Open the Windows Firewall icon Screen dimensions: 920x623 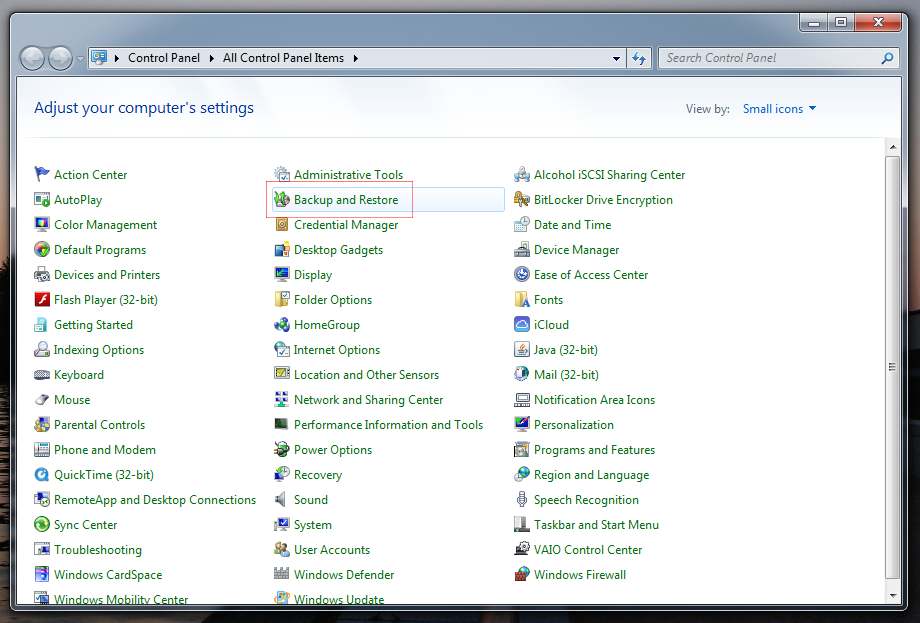tap(522, 574)
